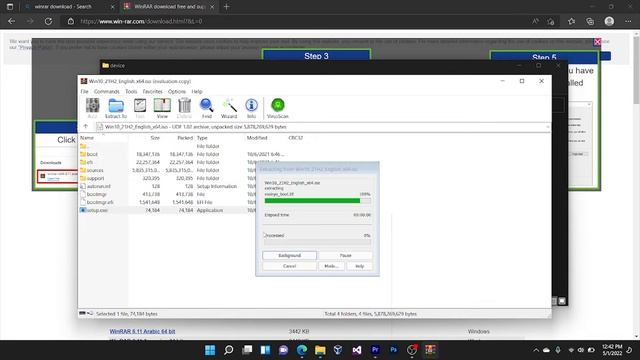The height and width of the screenshot is (360, 640).
Task: Click the Test toolbar icon in WinRAR
Action: coord(140,108)
